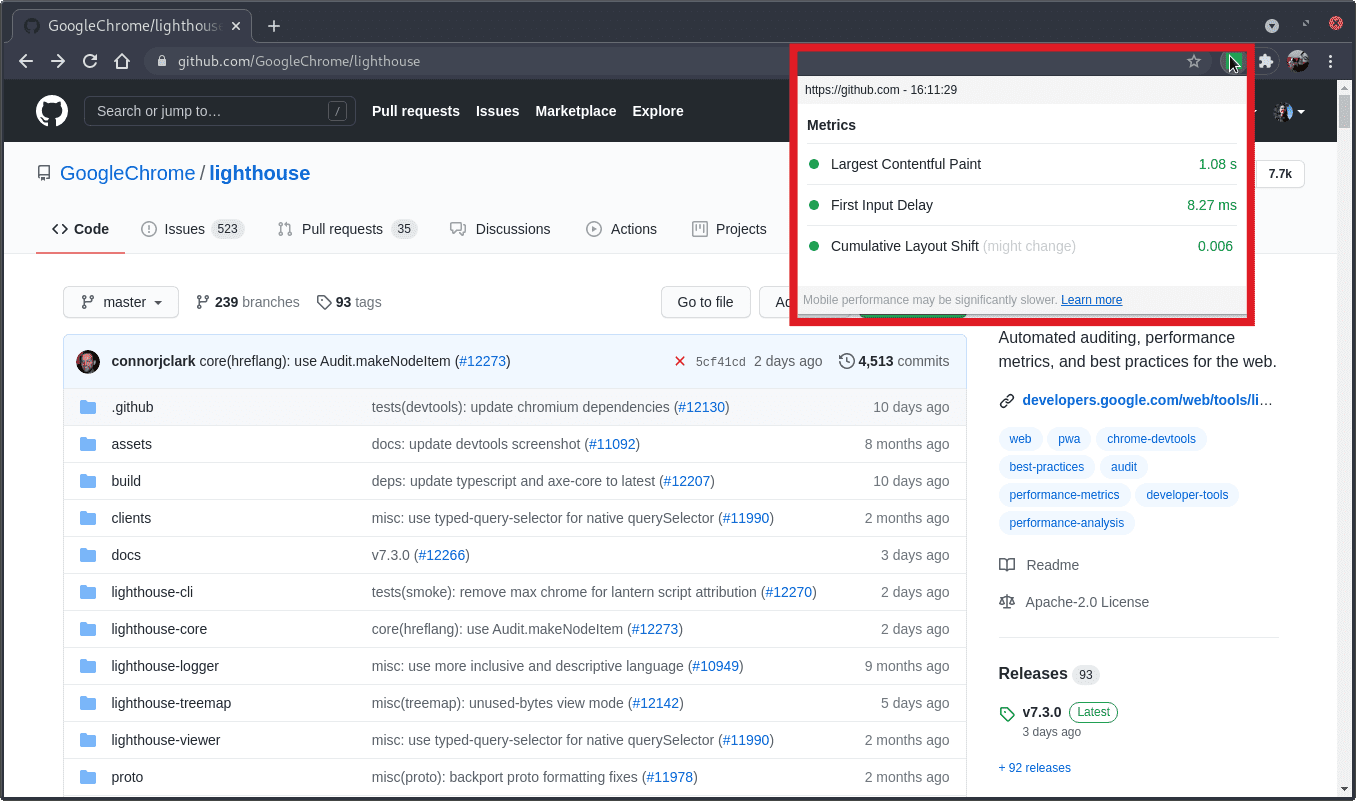Click First Input Delay value 8.27 ms
Screen dimensions: 1356x801
1212,205
